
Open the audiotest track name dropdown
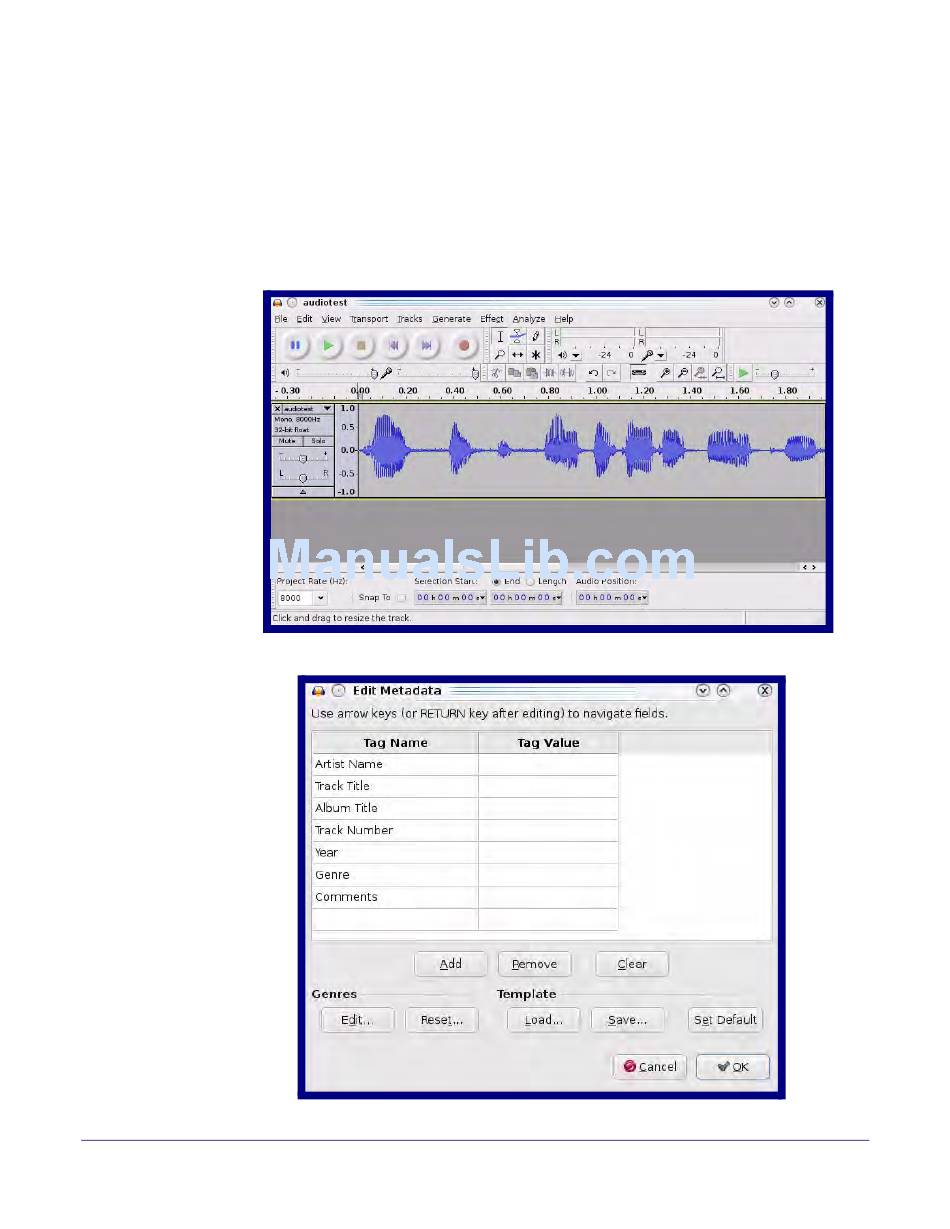click(327, 409)
